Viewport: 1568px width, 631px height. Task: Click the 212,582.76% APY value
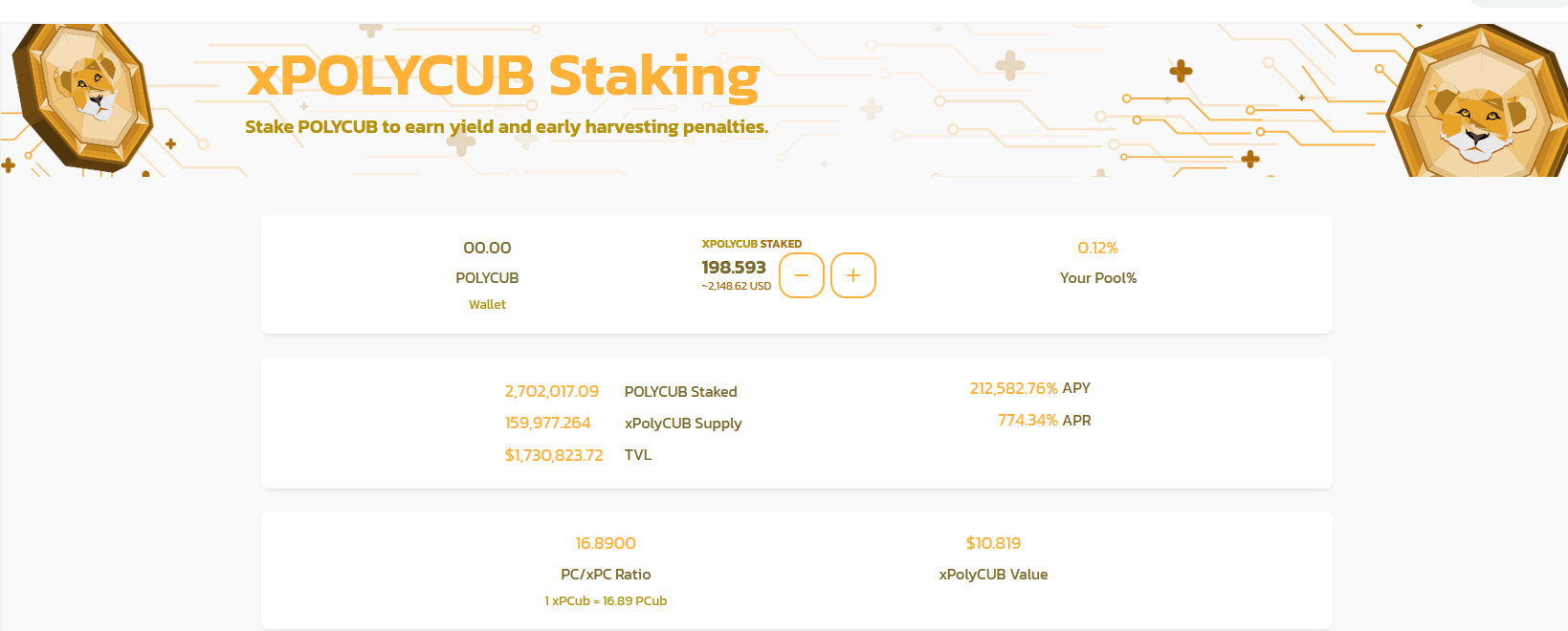1013,388
